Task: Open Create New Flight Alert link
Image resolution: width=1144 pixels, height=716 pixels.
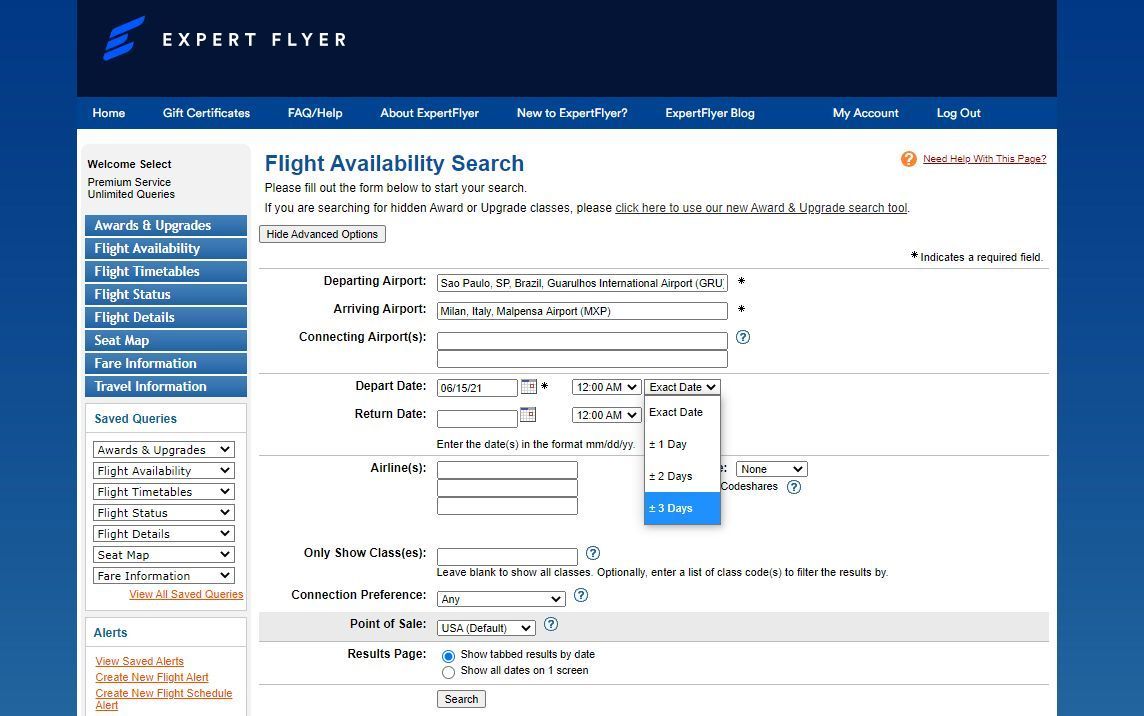Action: point(152,677)
